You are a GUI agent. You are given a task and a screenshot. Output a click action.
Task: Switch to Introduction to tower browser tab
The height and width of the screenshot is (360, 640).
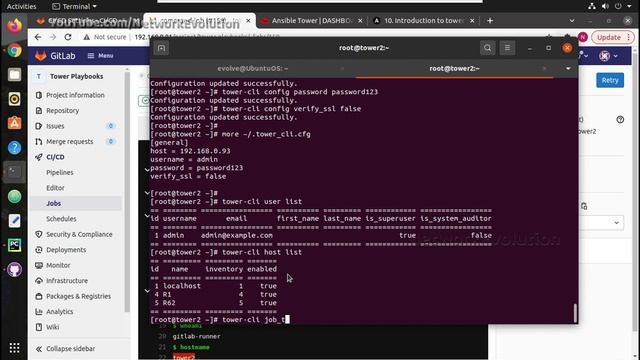(424, 20)
